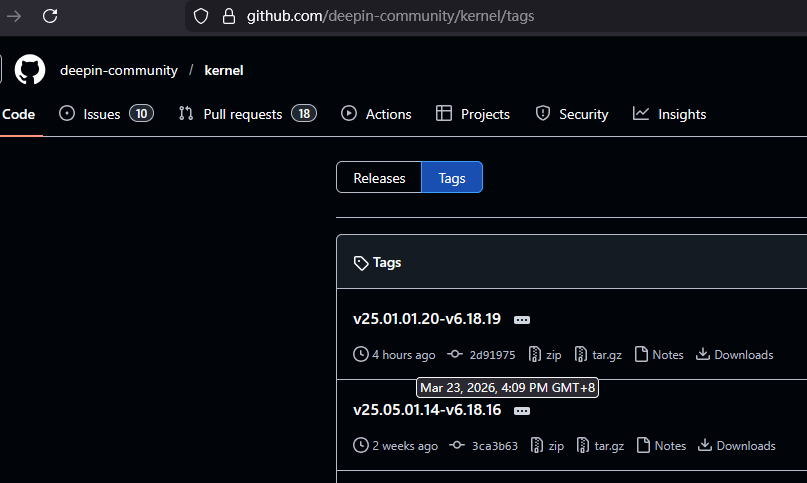Show site security info via the padlock icon
This screenshot has width=807, height=483.
229,16
